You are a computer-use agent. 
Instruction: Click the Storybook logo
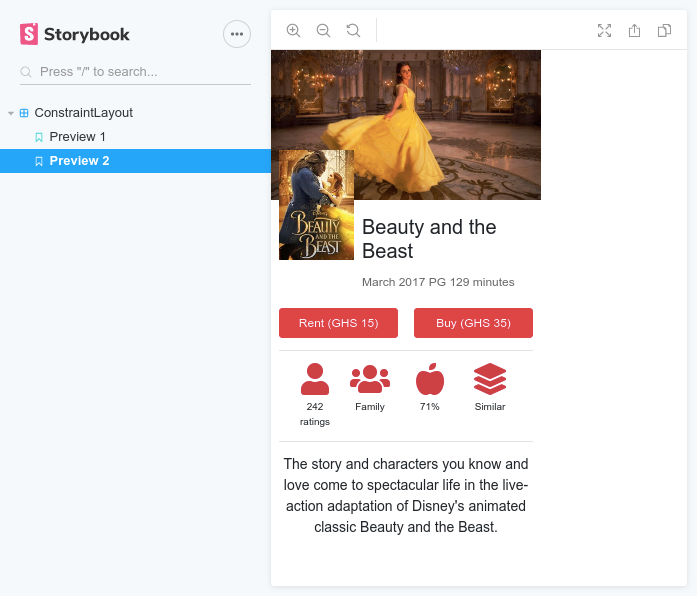click(75, 34)
